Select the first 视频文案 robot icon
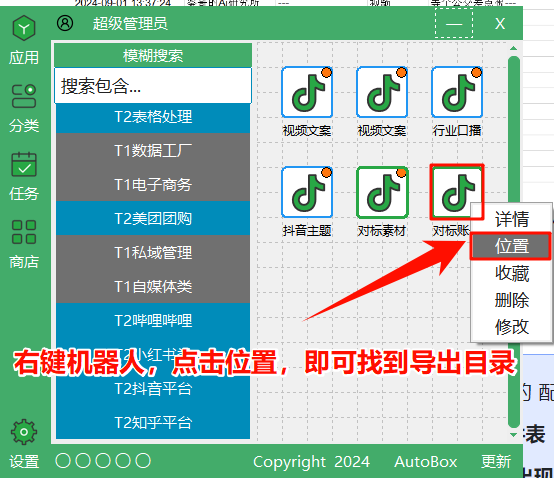554x478 pixels. point(307,92)
